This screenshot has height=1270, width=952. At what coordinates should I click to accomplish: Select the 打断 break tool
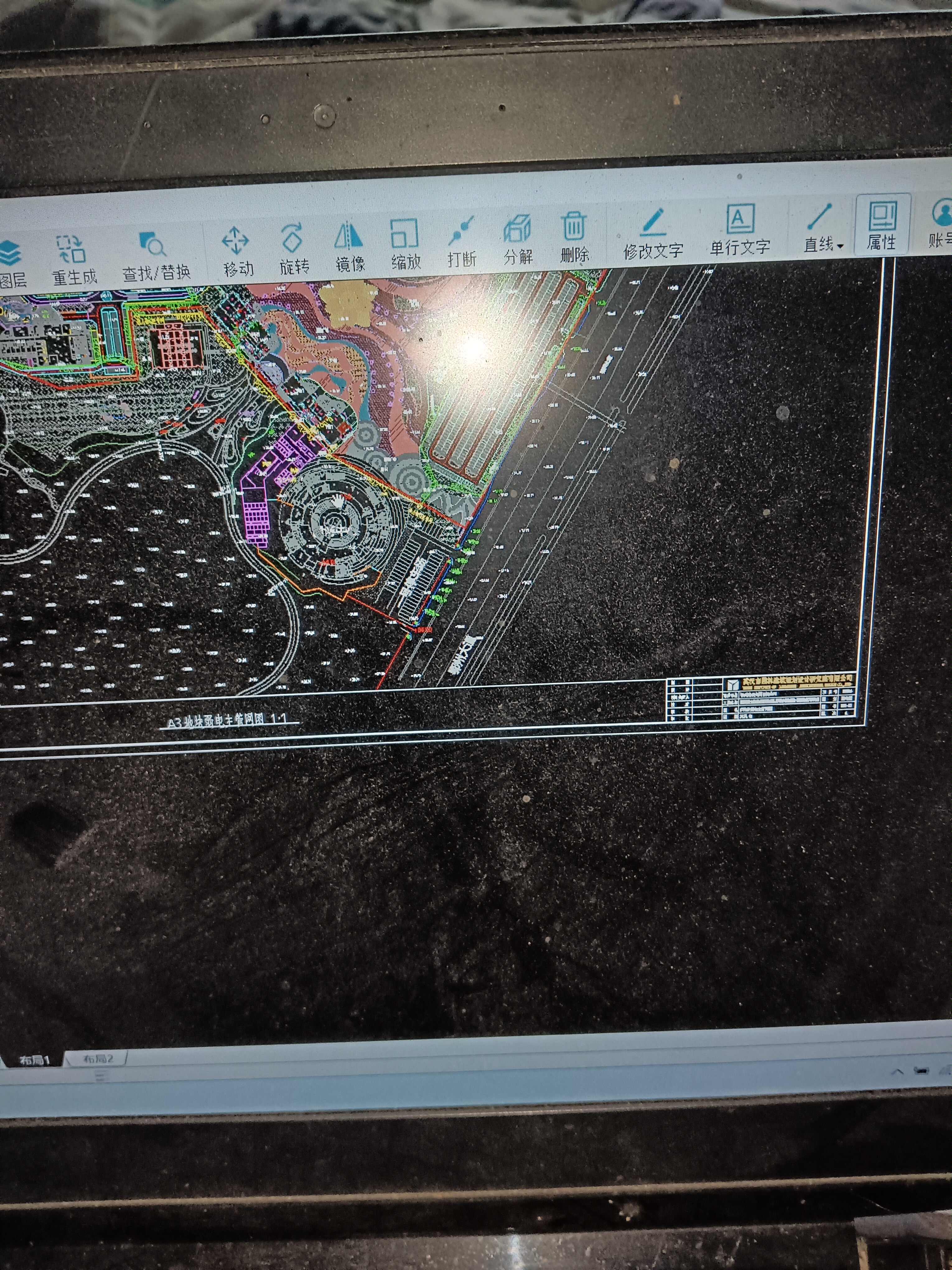point(462,241)
